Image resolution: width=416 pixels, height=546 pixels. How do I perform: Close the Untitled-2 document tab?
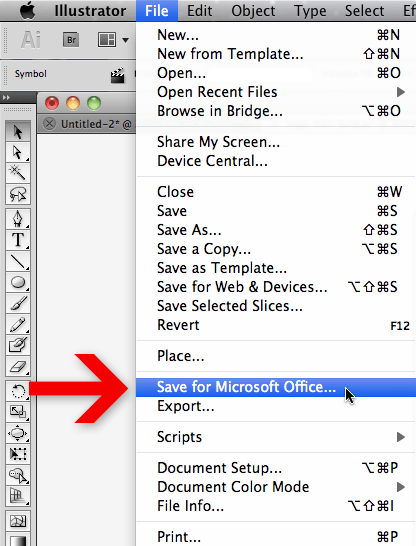coord(49,124)
